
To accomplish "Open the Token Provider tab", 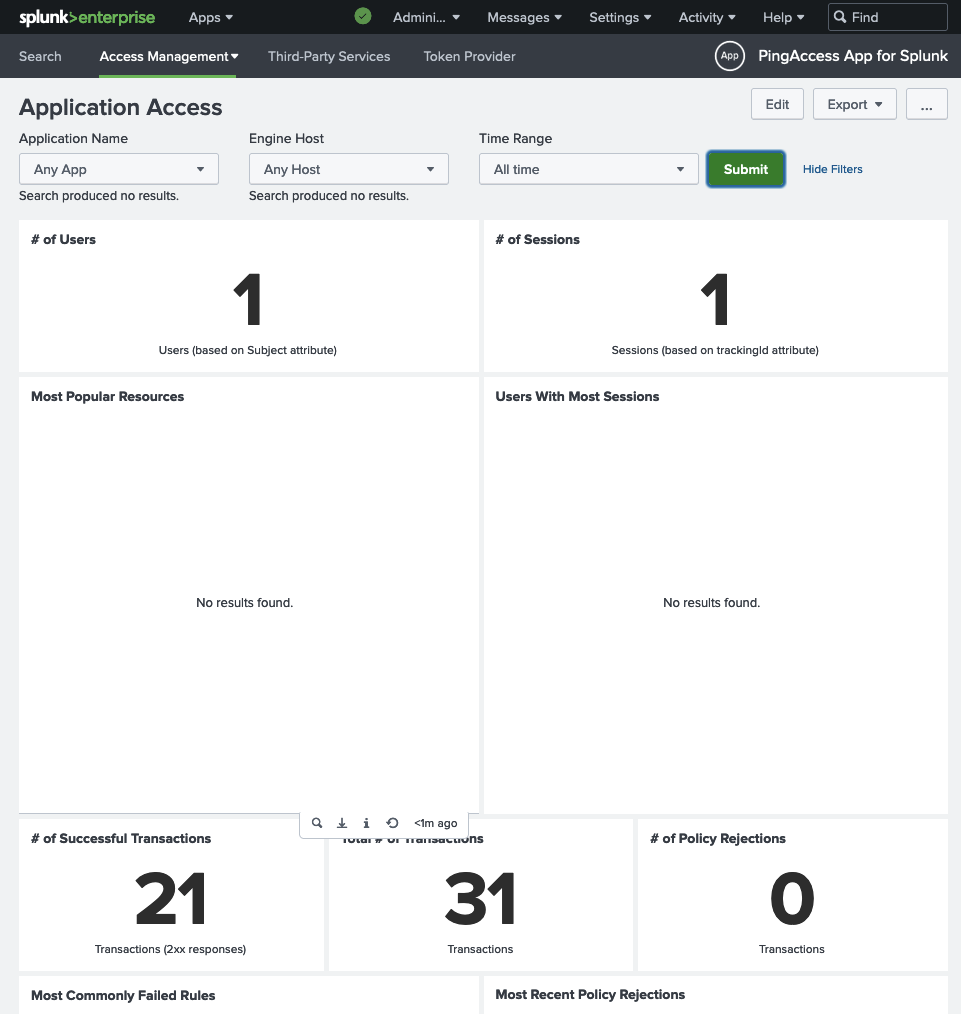I will click(469, 56).
